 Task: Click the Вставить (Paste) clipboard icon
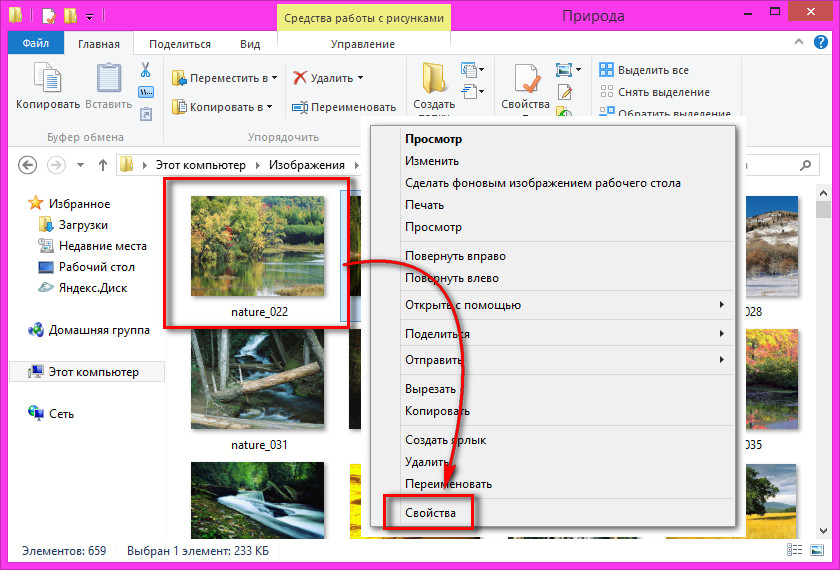109,78
